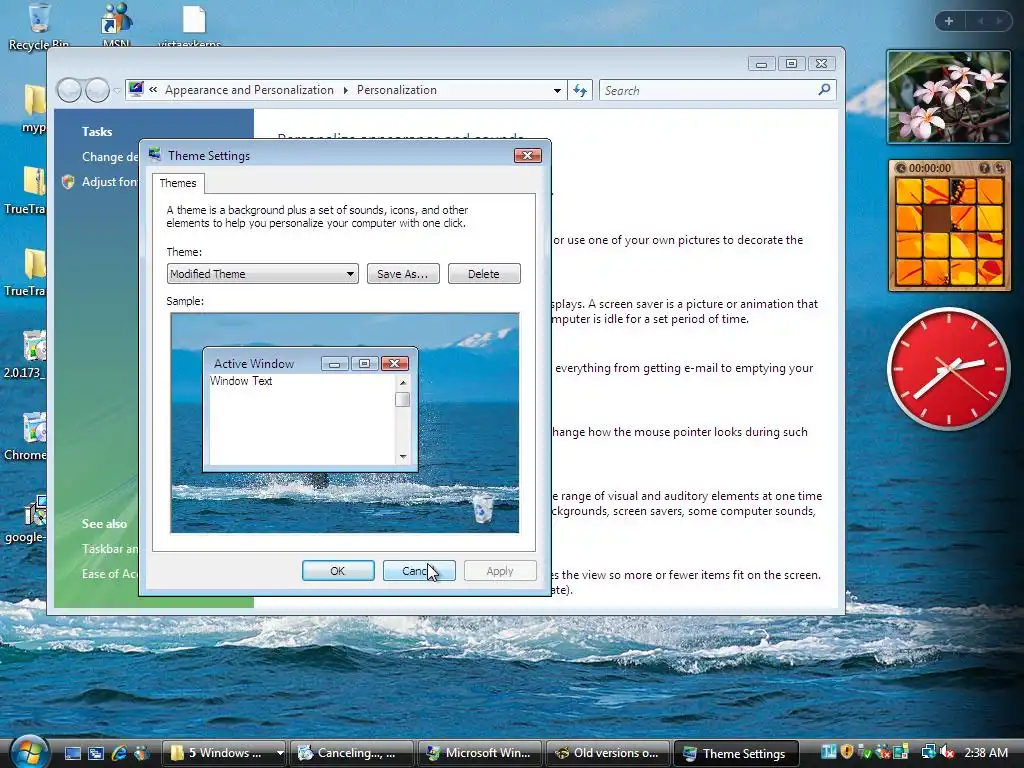Image resolution: width=1024 pixels, height=768 pixels.
Task: Click the picture puzzle help question icon
Action: coord(984,168)
